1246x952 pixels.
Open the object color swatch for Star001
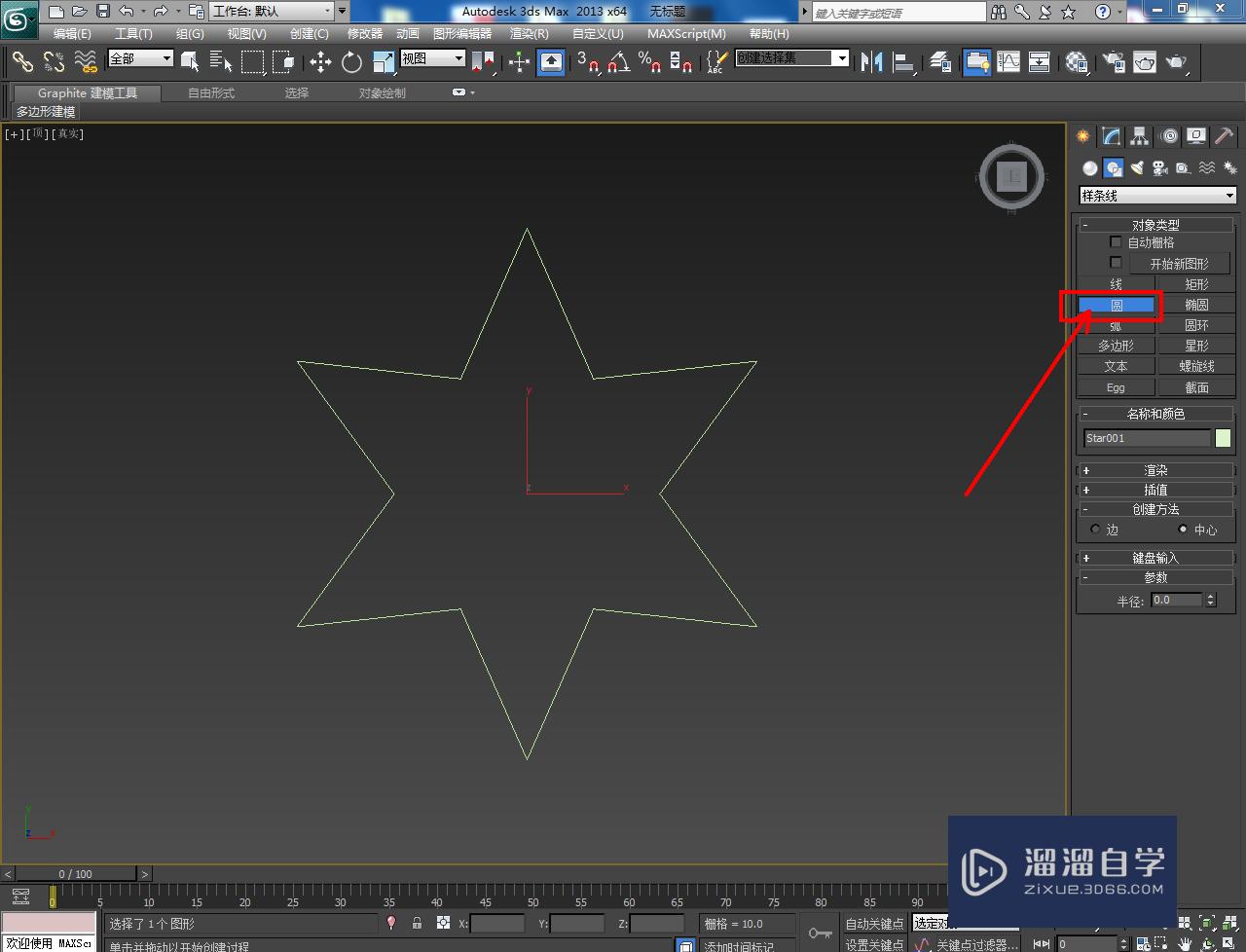tap(1223, 438)
